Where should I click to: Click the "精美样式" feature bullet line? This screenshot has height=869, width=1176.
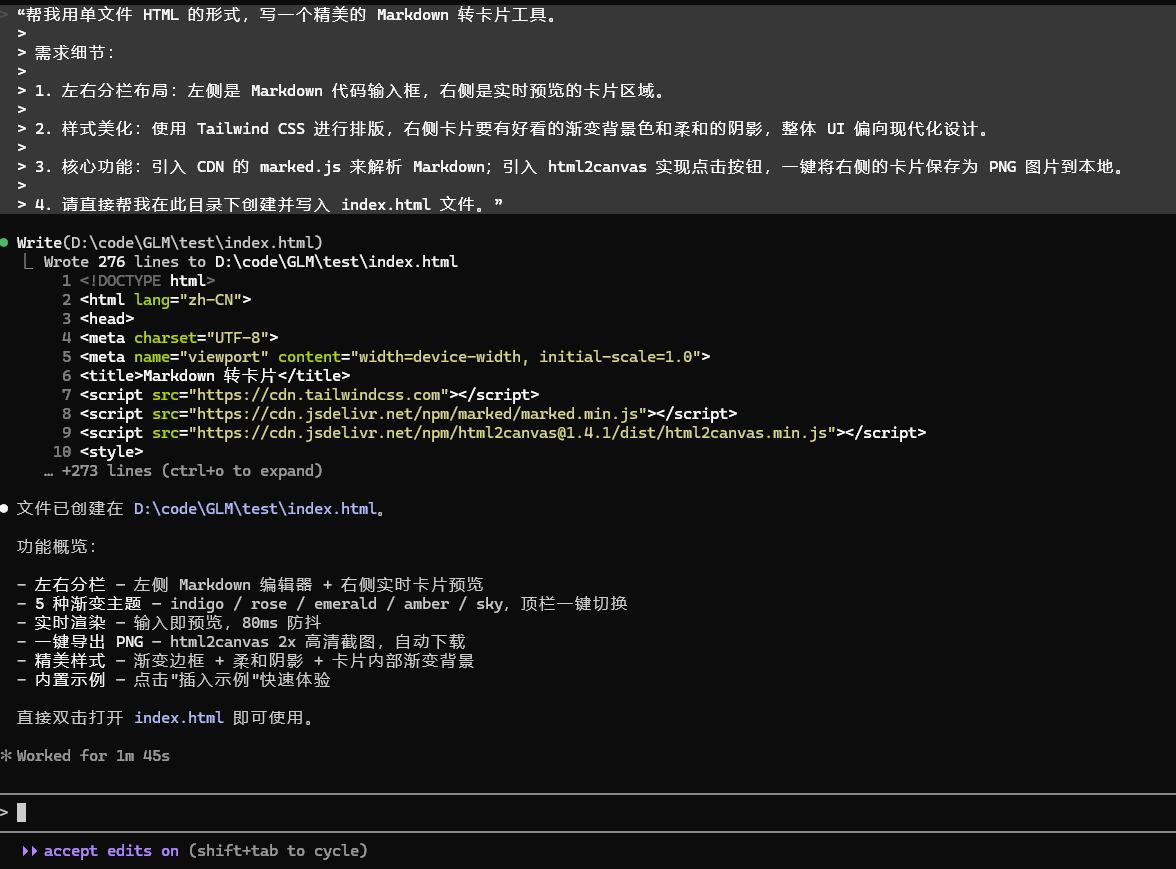tap(245, 661)
